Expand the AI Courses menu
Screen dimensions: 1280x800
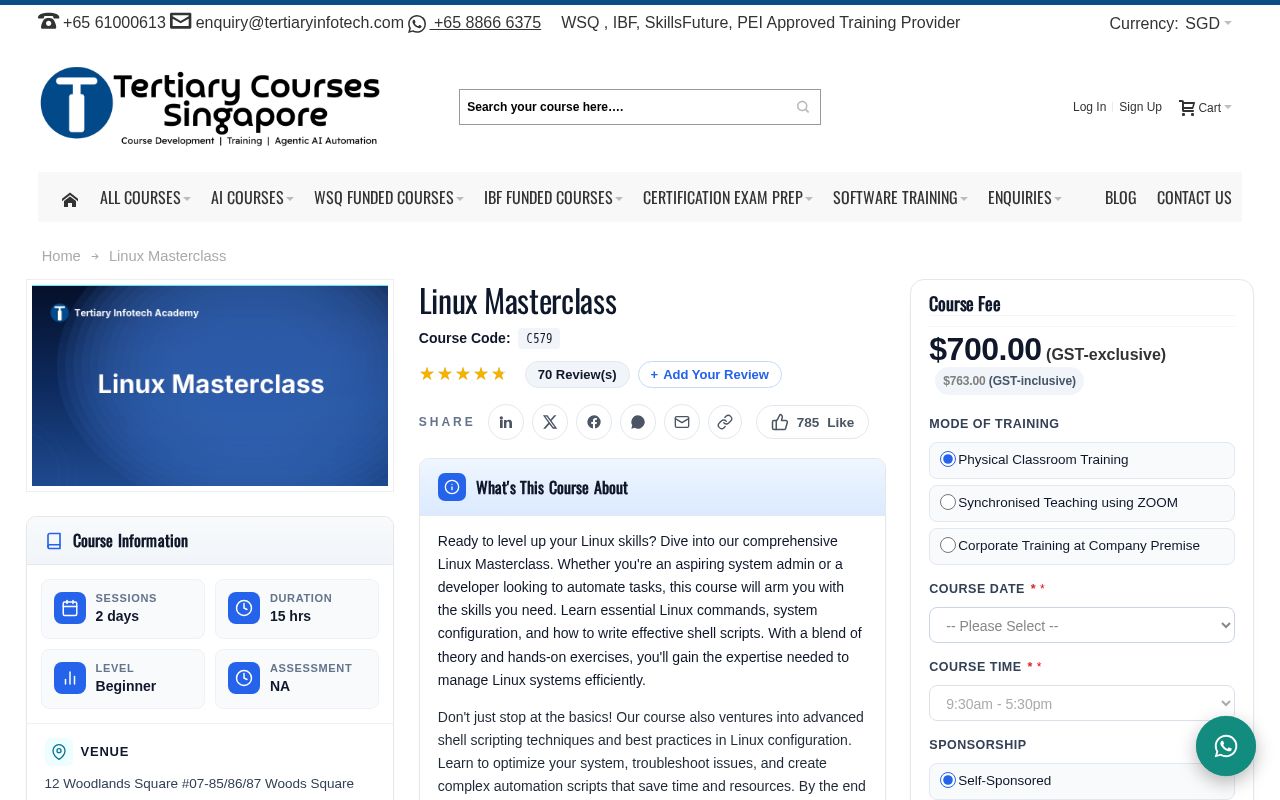(252, 198)
